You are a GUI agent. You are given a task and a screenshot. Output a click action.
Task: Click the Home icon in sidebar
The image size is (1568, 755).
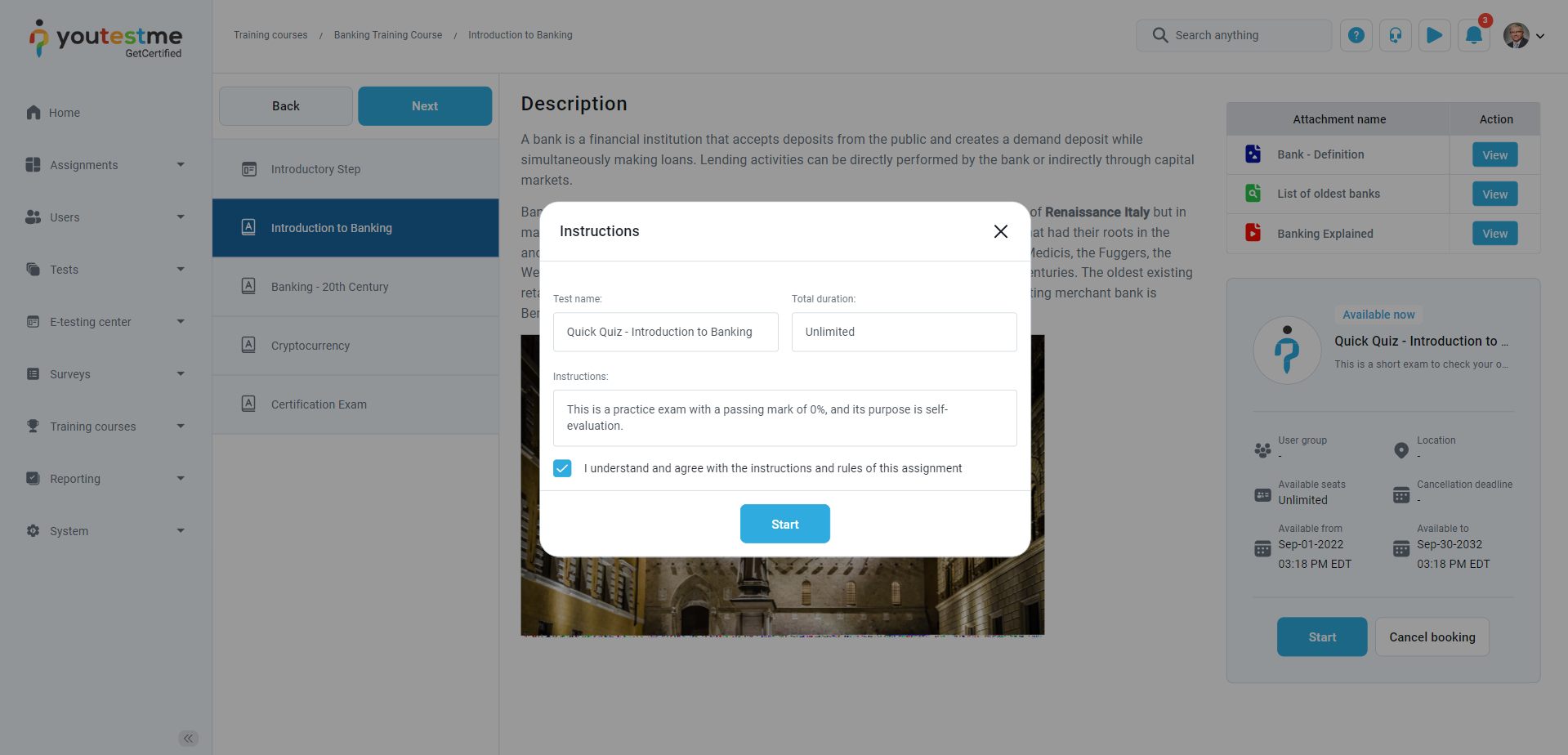[x=34, y=113]
